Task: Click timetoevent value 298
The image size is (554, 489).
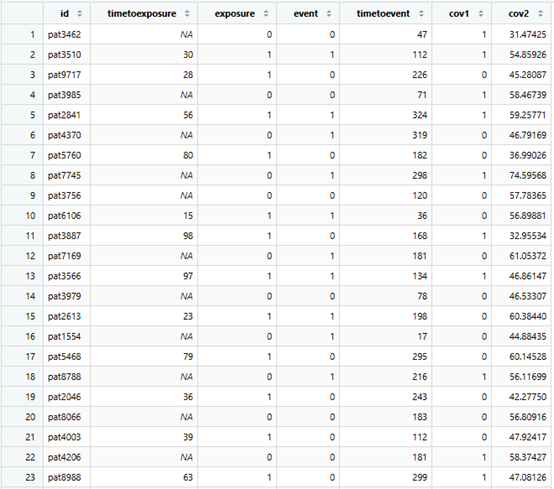Action: click(419, 176)
